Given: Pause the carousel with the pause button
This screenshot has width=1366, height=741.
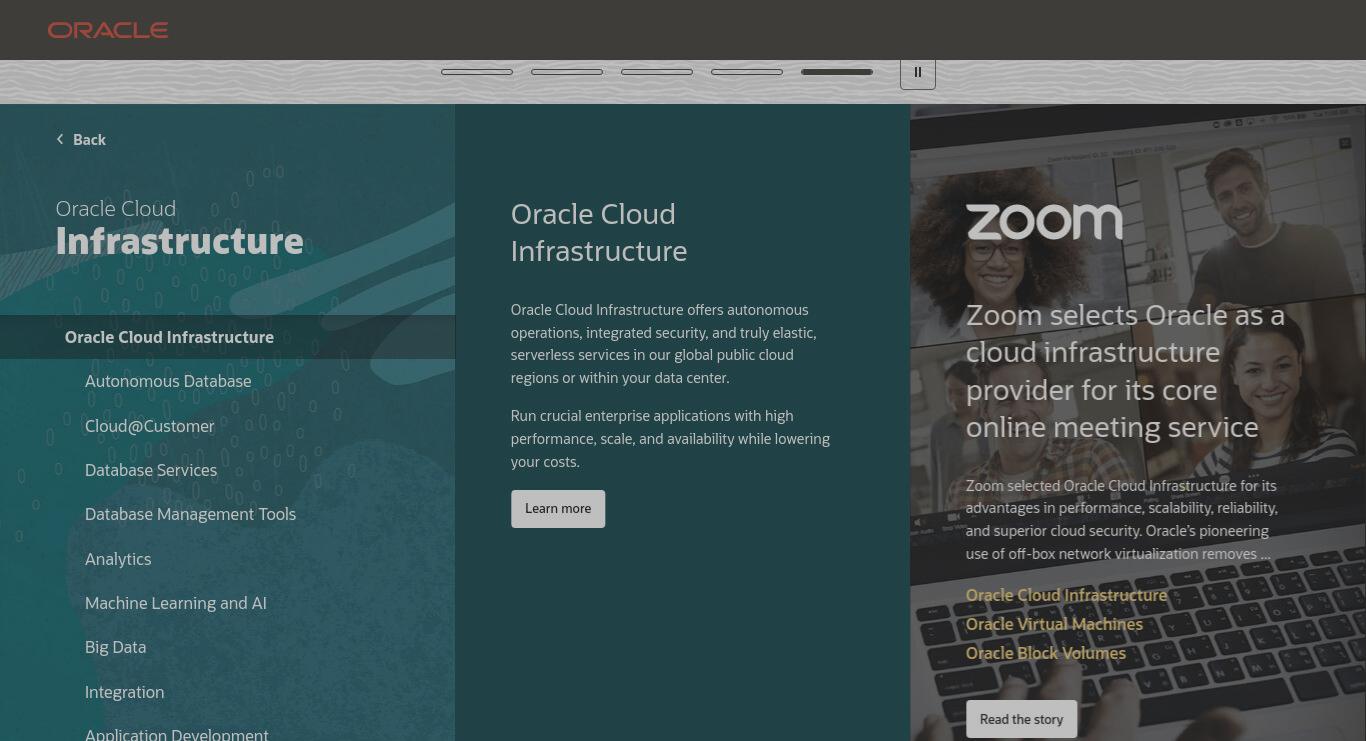Looking at the screenshot, I should pos(918,73).
